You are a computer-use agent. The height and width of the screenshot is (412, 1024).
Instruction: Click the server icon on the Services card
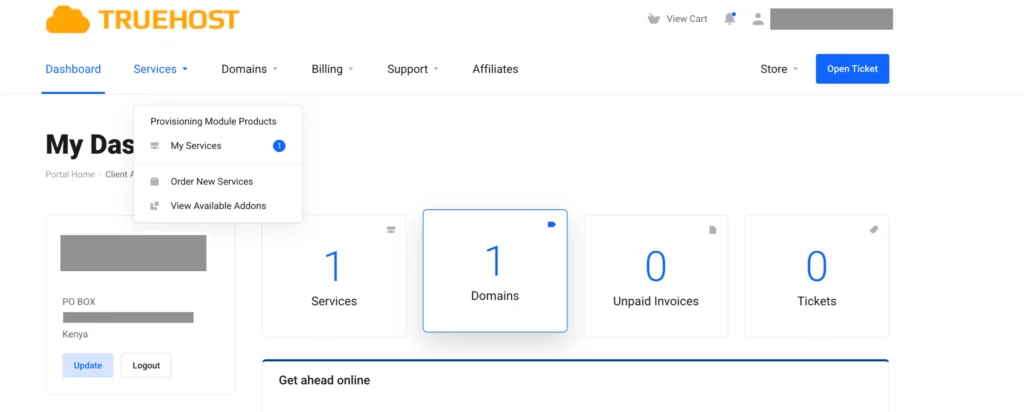pyautogui.click(x=391, y=230)
